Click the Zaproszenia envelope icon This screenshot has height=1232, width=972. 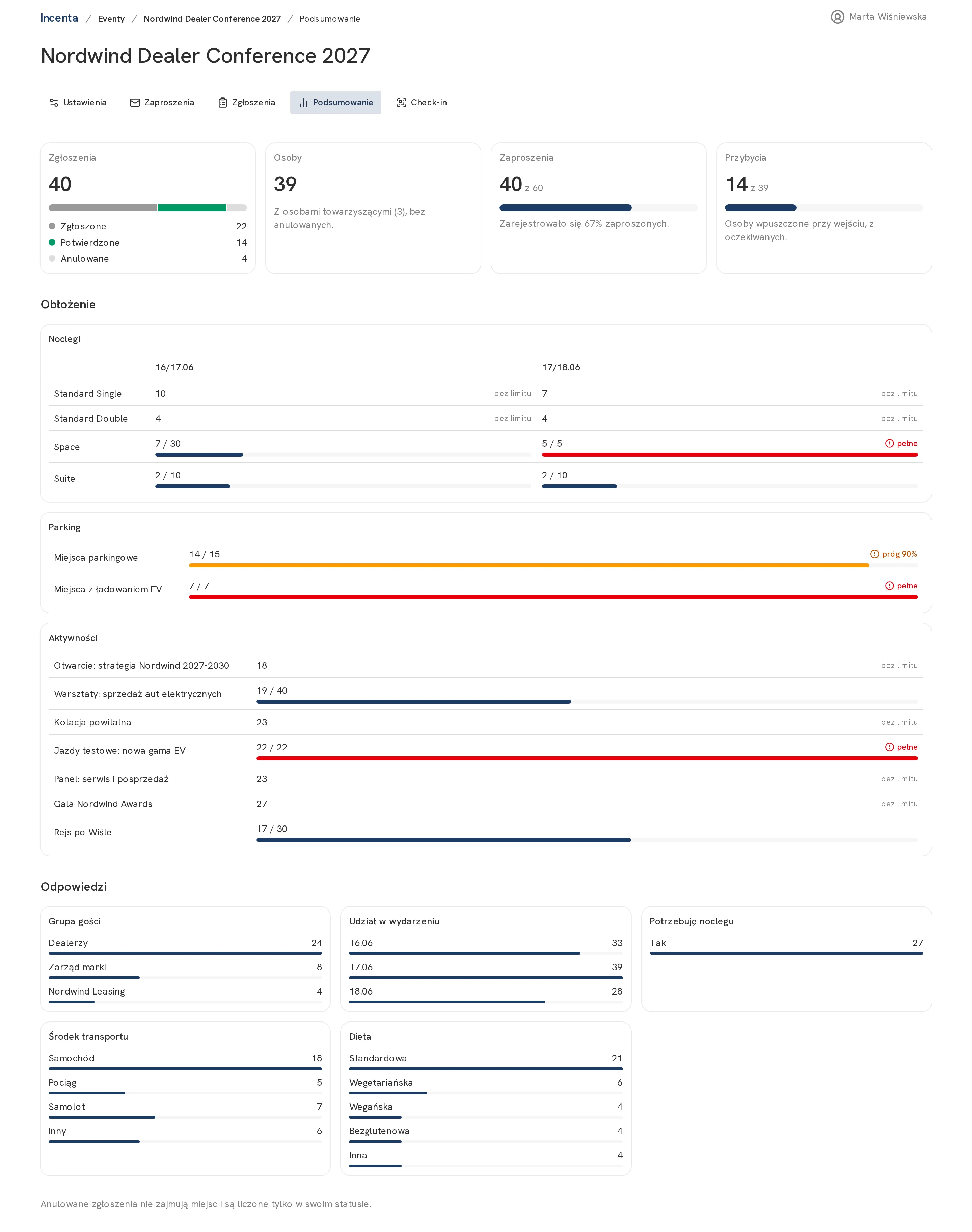point(135,102)
